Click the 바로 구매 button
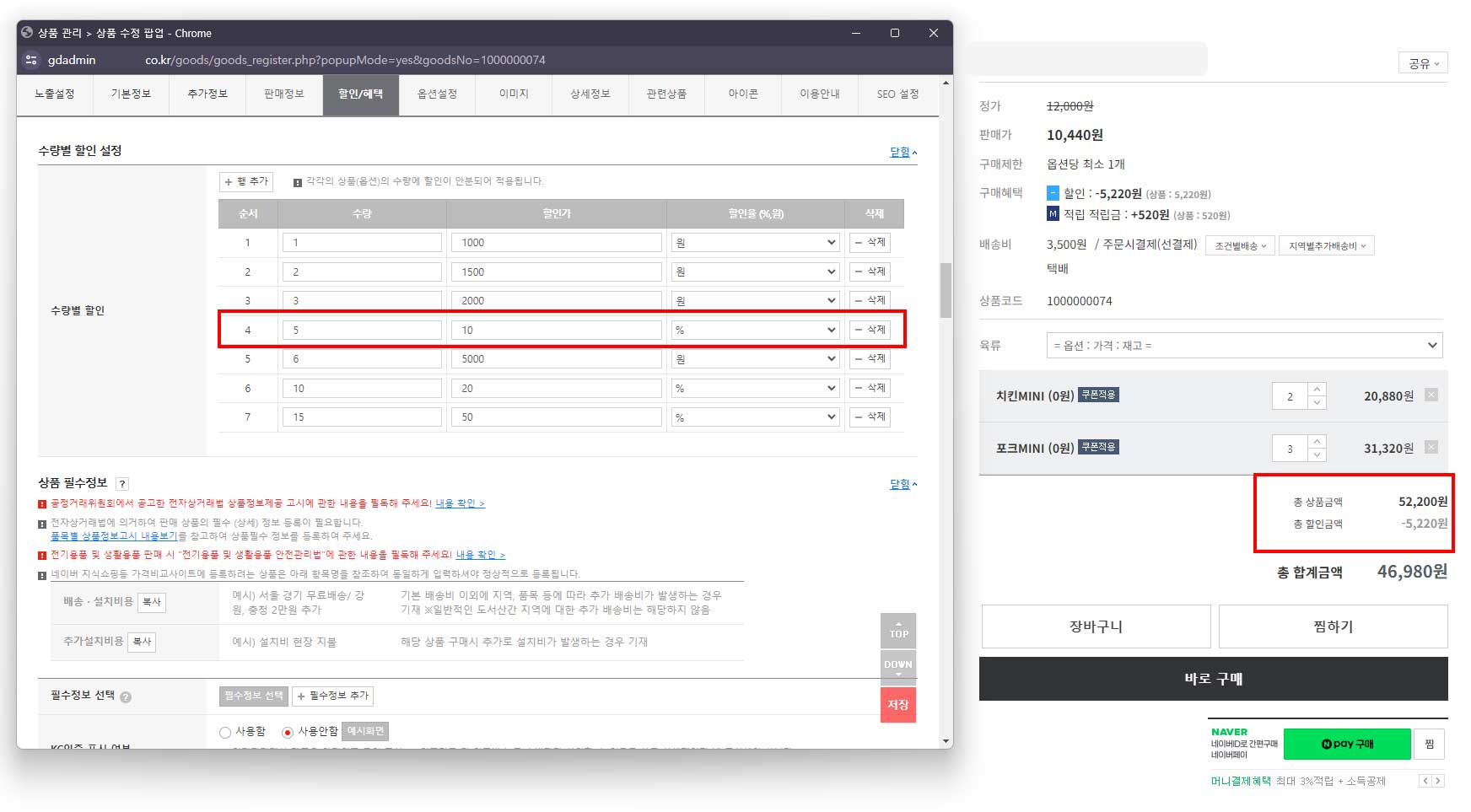The image size is (1471, 812). click(1213, 679)
